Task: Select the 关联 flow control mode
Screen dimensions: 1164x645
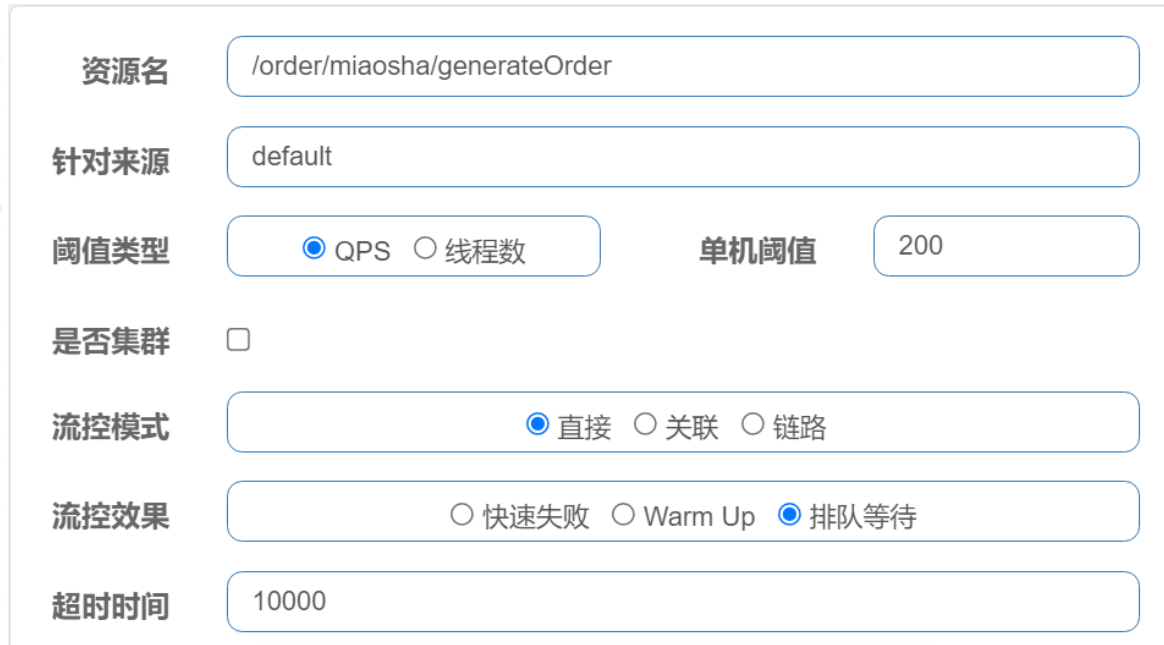Action: pos(645,425)
